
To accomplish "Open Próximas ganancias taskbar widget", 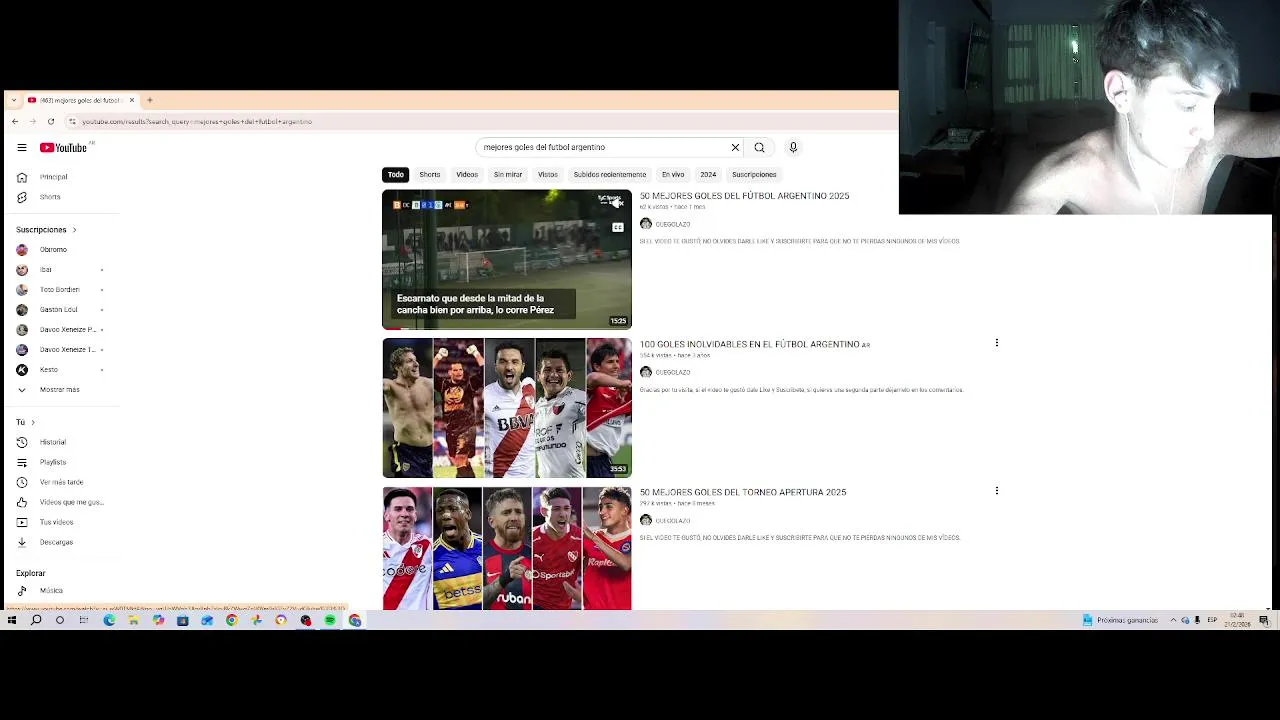I will (x=1120, y=620).
